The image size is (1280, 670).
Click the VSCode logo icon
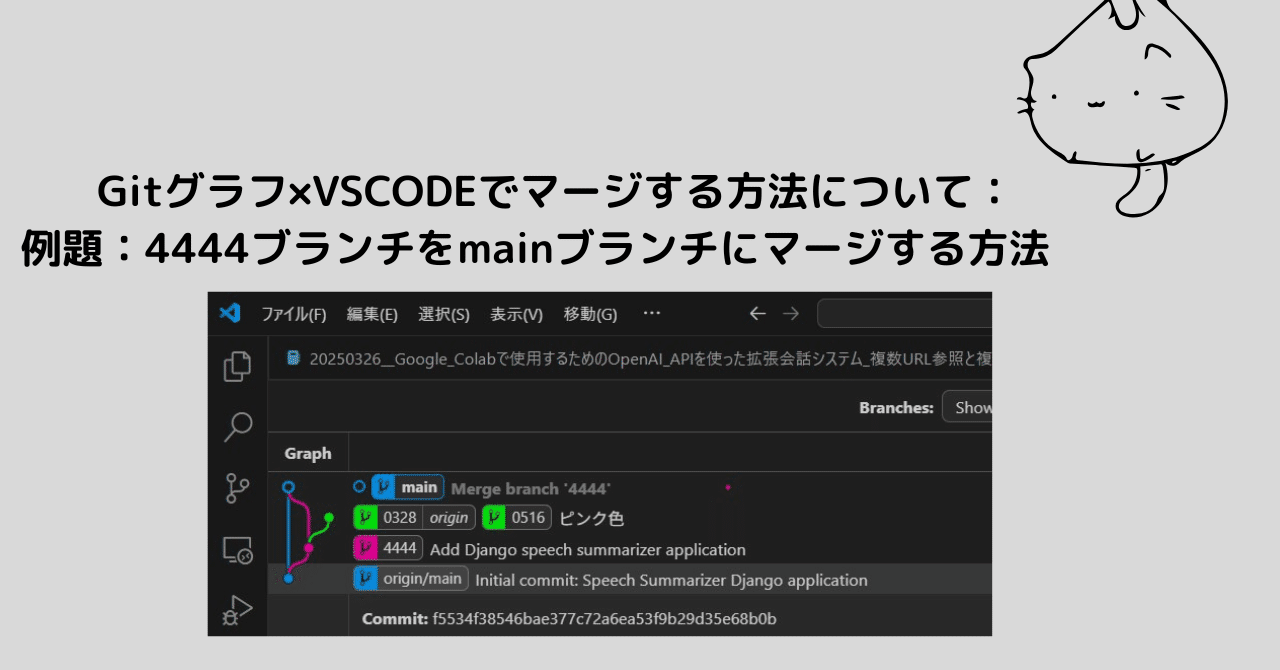click(231, 313)
